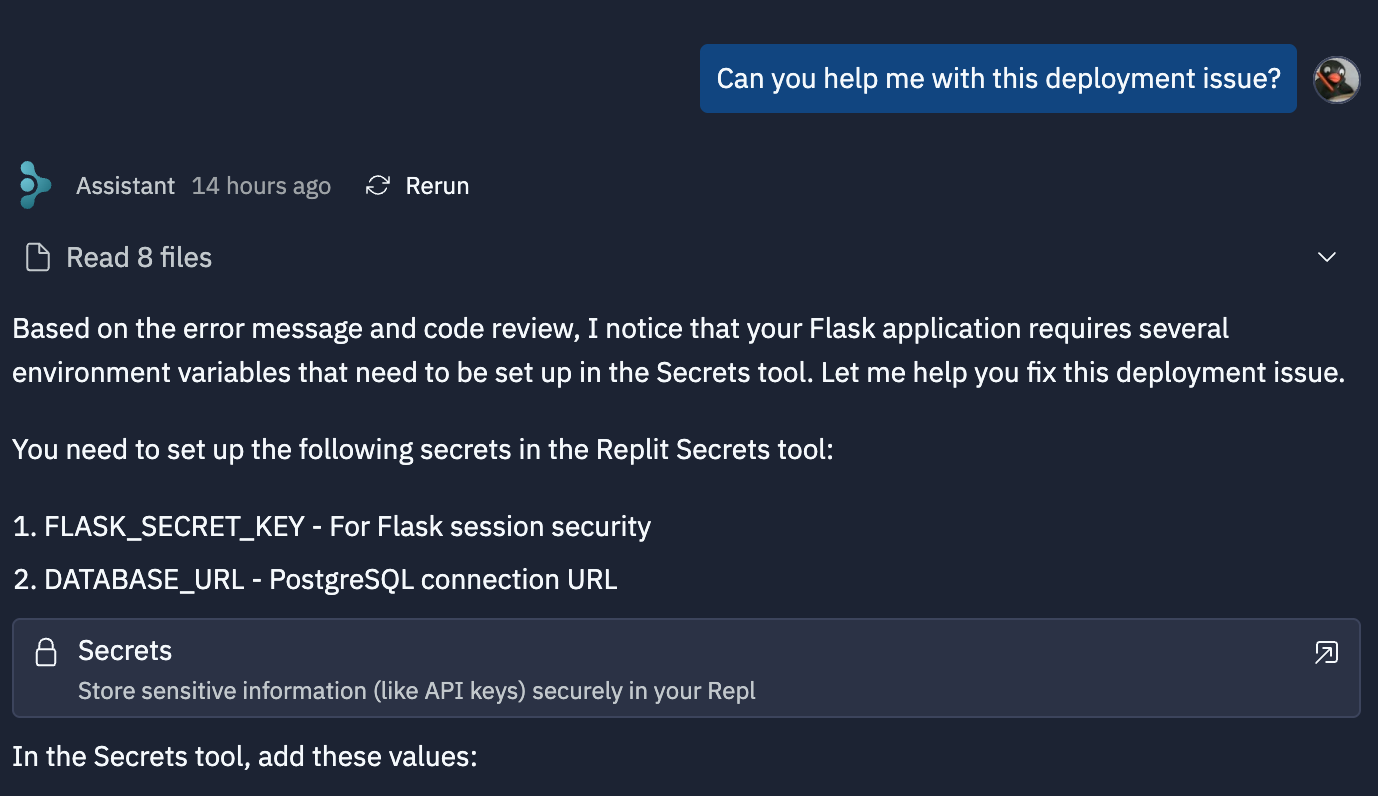The width and height of the screenshot is (1378, 796).
Task: Click the file icon beside Read 8 files
Action: click(38, 258)
